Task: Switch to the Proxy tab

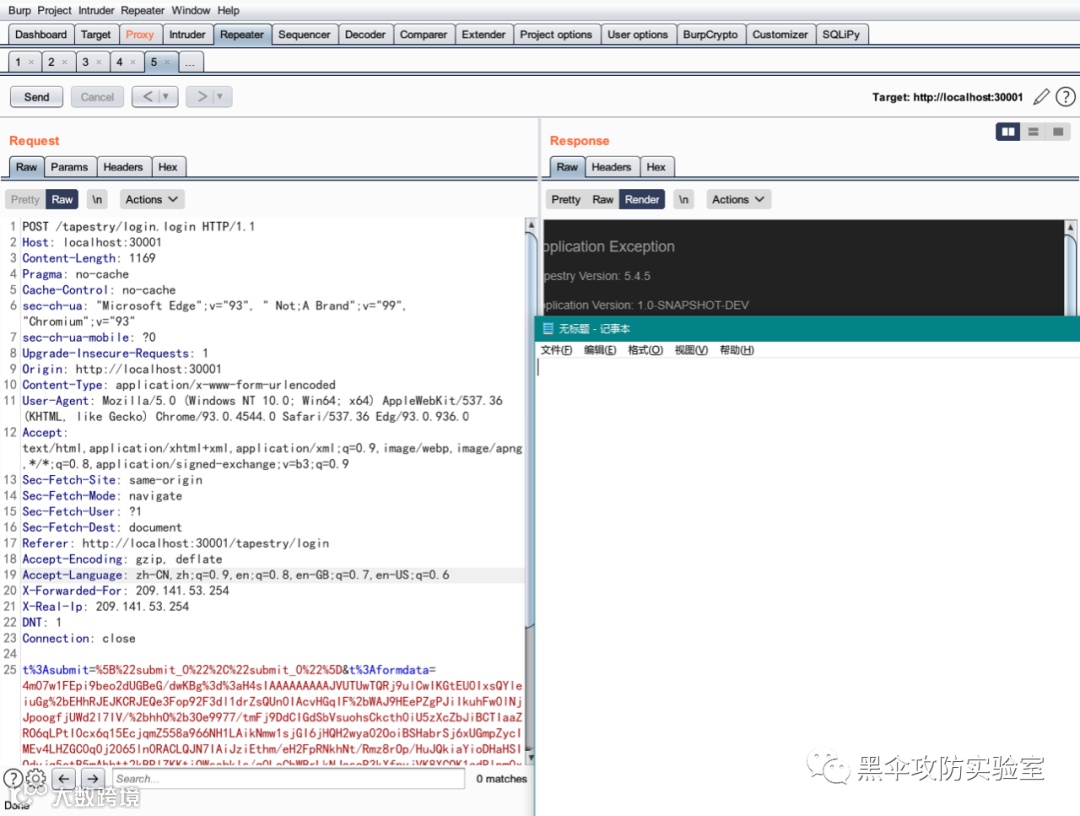Action: (140, 34)
